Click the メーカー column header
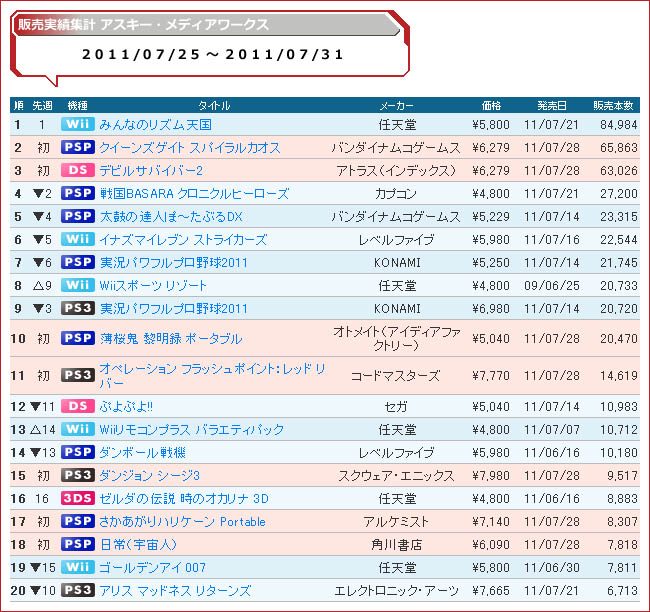Image resolution: width=650 pixels, height=612 pixels. pos(397,105)
